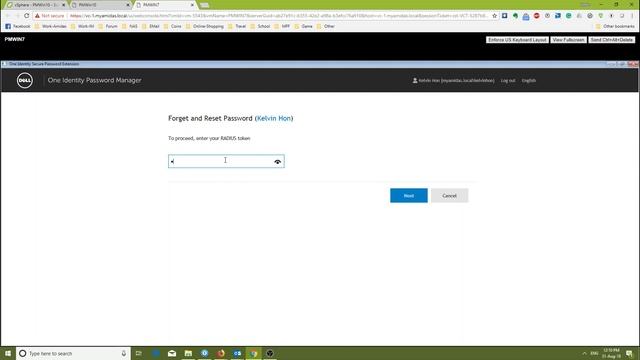Reload the page with refresh icon
The height and width of the screenshot is (360, 640).
[27, 16]
